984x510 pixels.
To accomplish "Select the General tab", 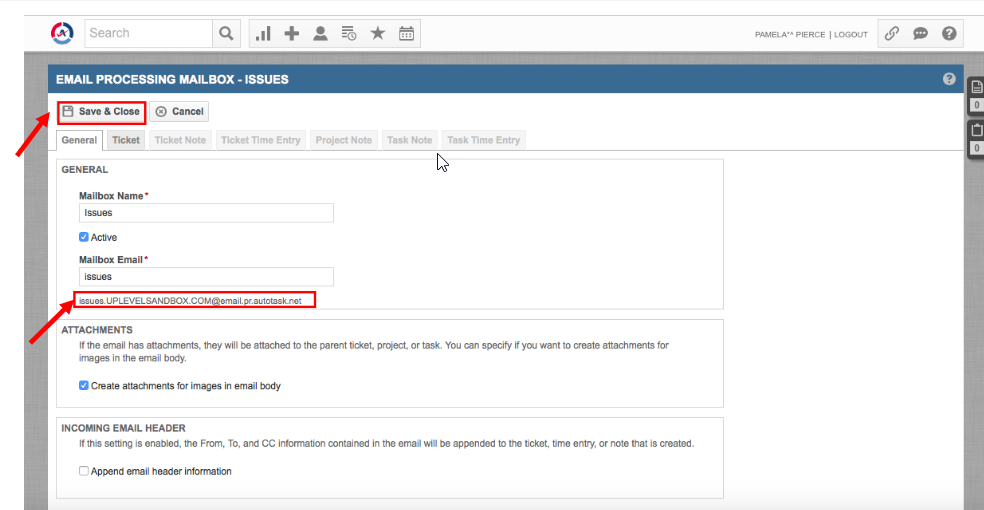I will click(x=79, y=141).
